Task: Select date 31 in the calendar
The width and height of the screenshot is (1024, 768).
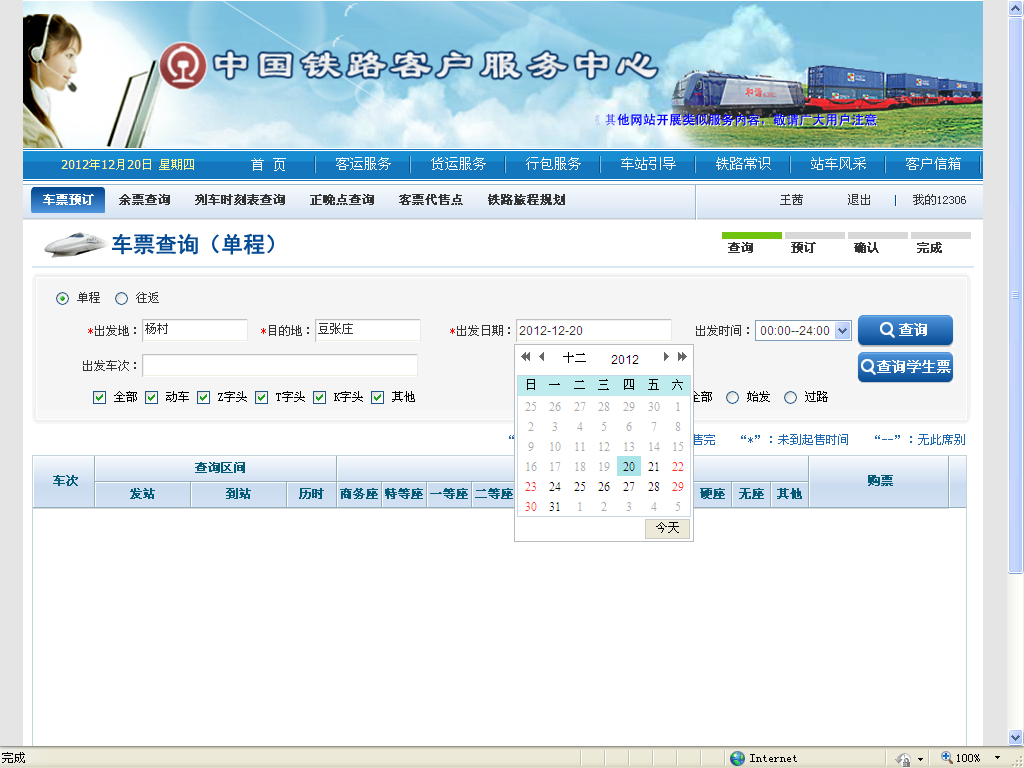Action: 554,507
